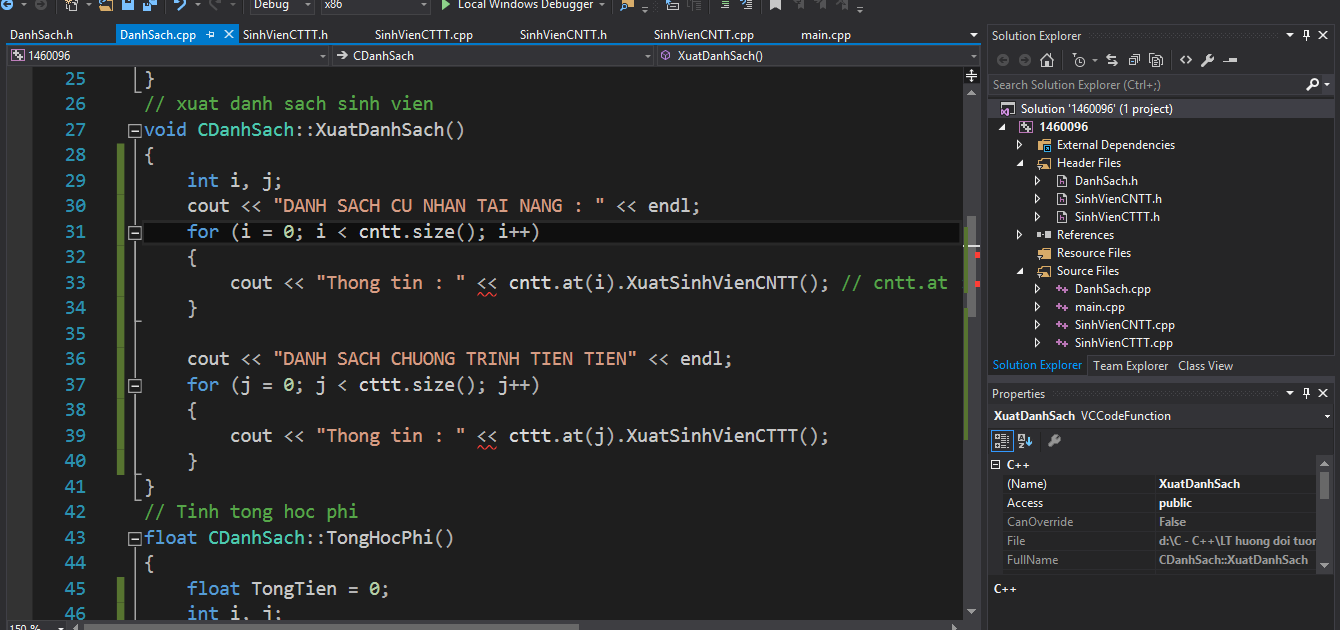Click the View Code angle-brackets icon
The image size is (1340, 630).
tap(1186, 60)
